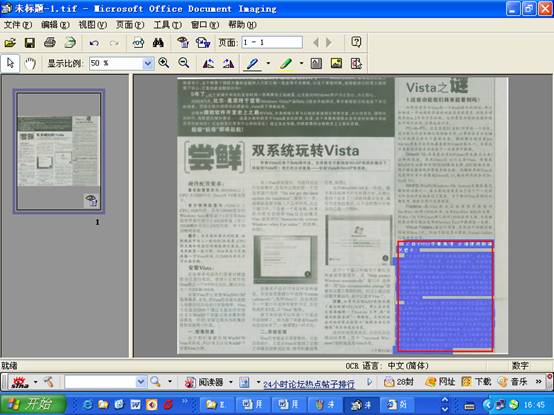Click the page number field showing 1 - 1
Image resolution: width=554 pixels, height=415 pixels.
272,42
